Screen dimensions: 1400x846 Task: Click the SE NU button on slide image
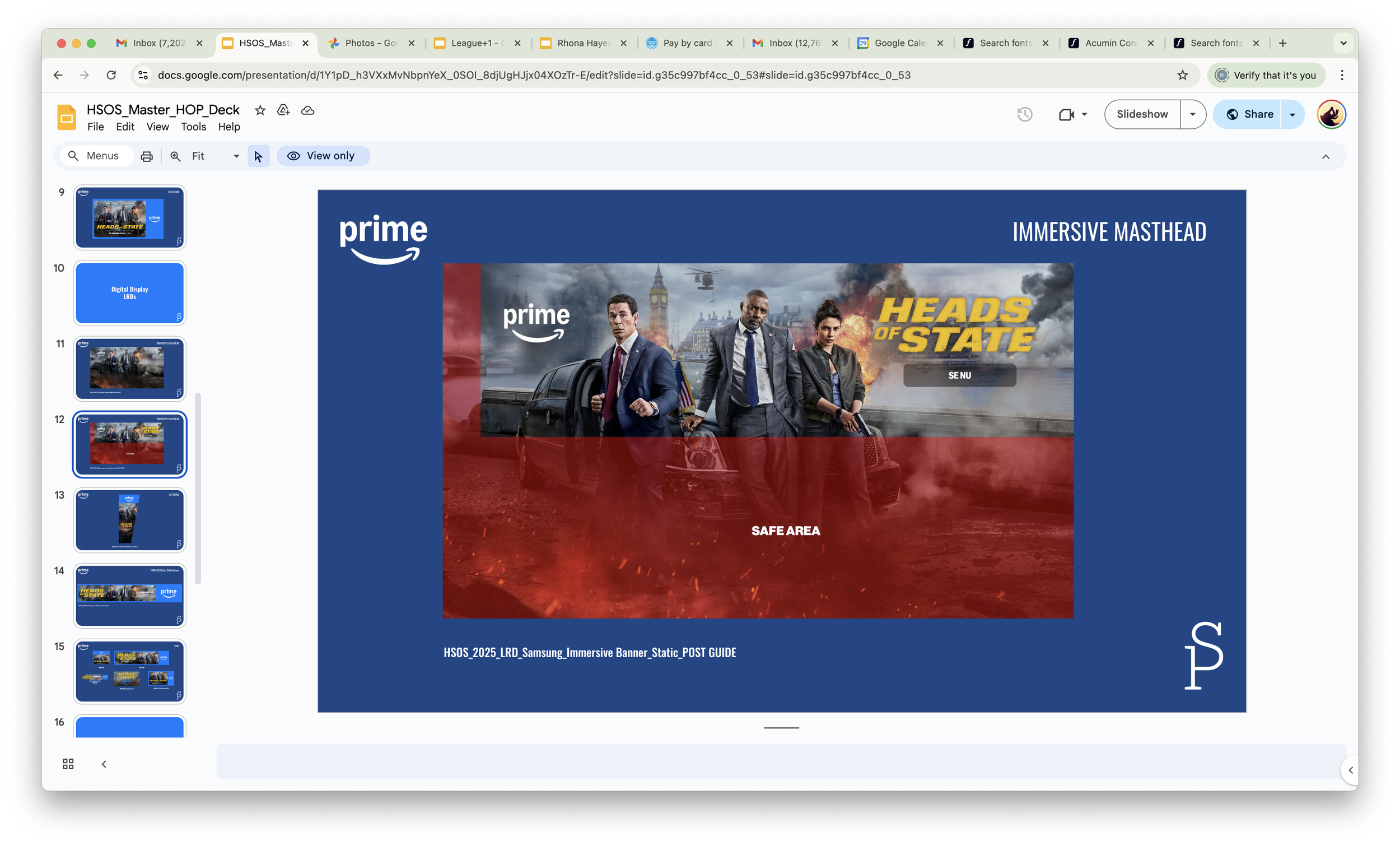tap(960, 376)
